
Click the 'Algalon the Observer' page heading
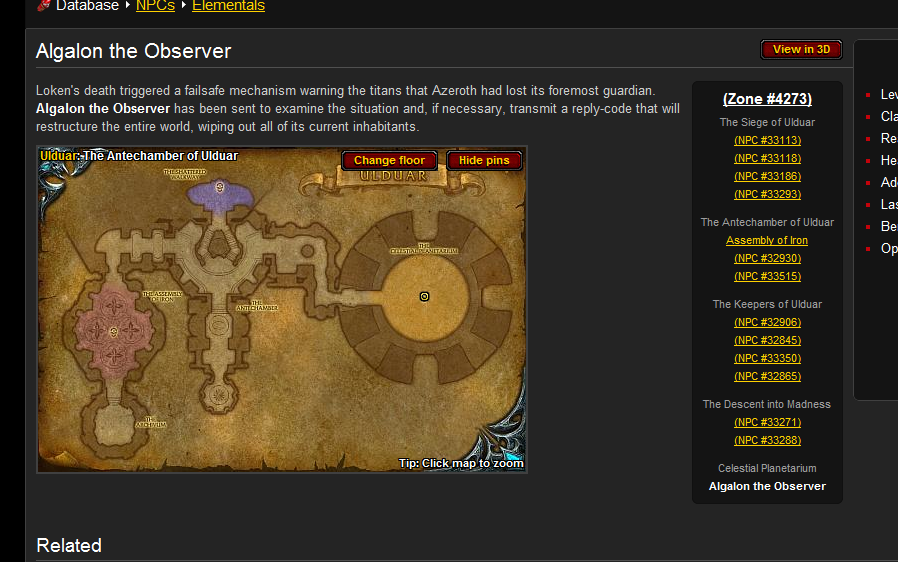(133, 51)
